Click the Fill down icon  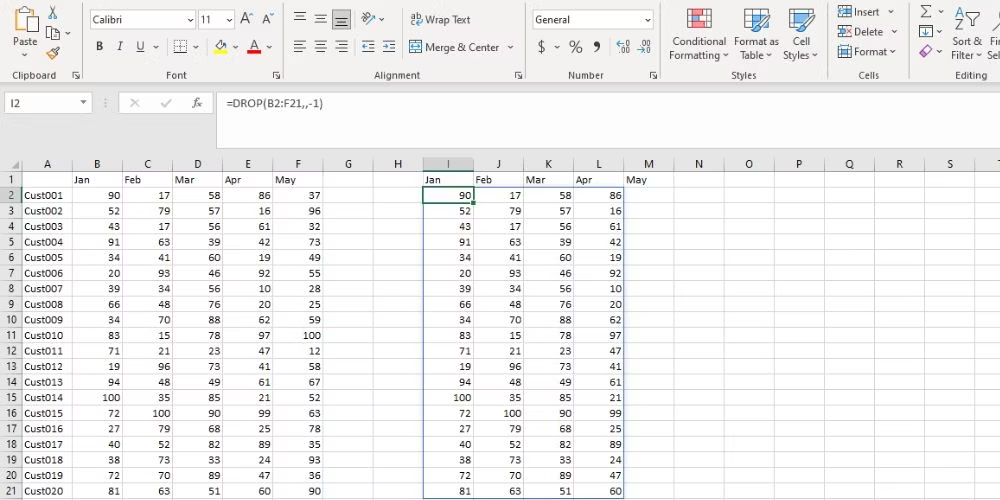(x=925, y=31)
